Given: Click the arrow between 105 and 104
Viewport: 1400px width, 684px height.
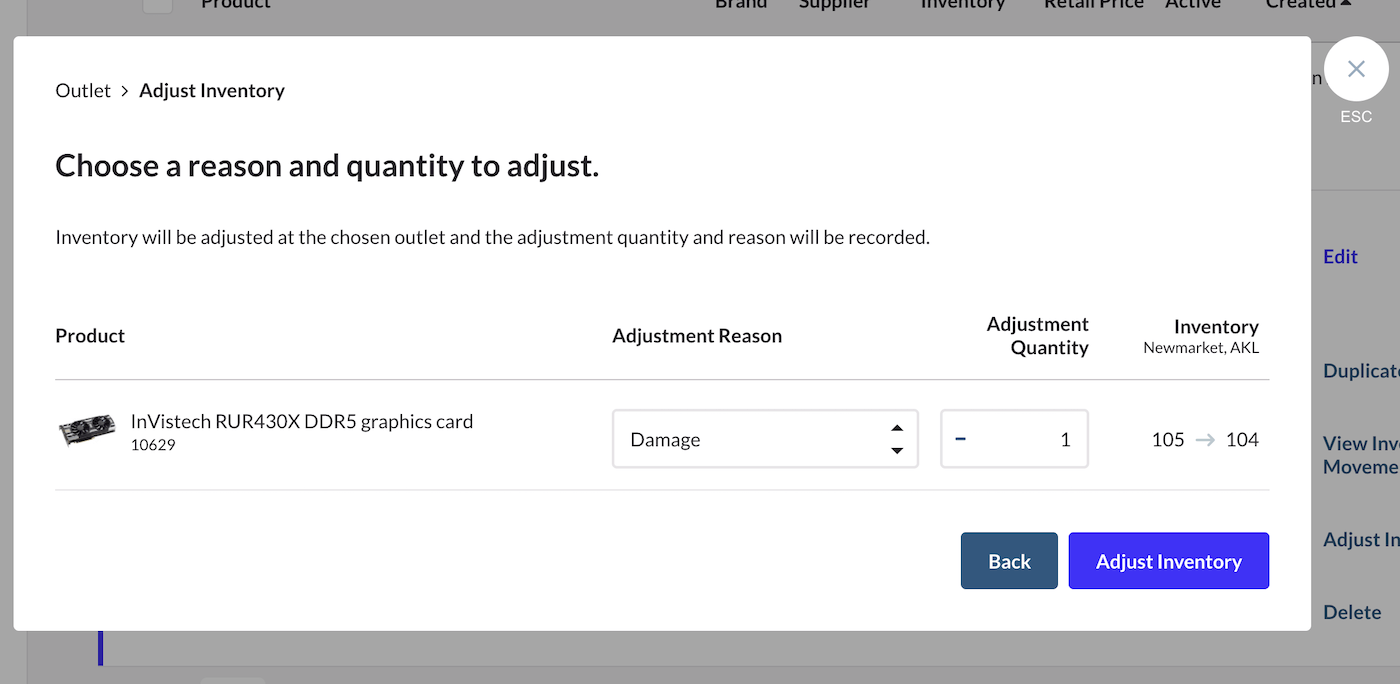Looking at the screenshot, I should click(1203, 439).
